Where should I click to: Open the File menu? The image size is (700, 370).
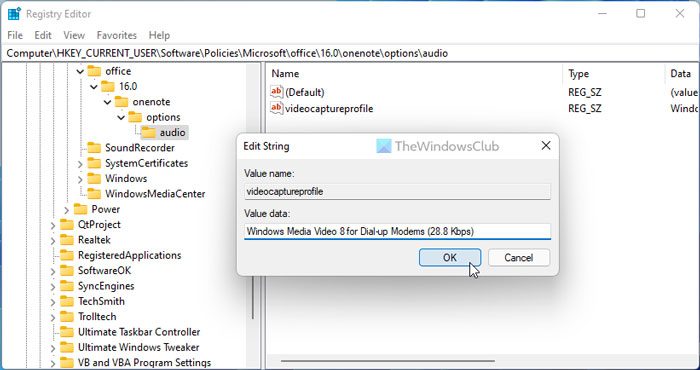(15, 35)
